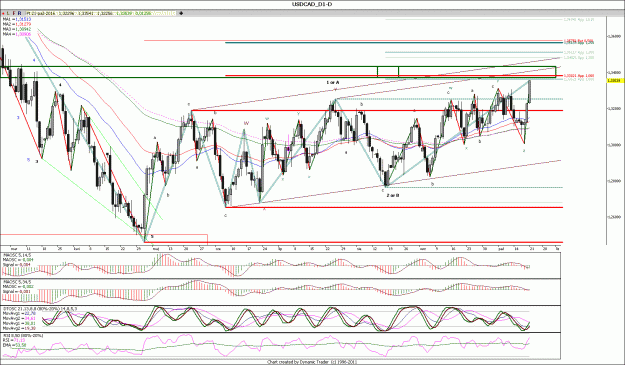Click the R button in chart toolbar
625x365 pixels.
coord(20,13)
